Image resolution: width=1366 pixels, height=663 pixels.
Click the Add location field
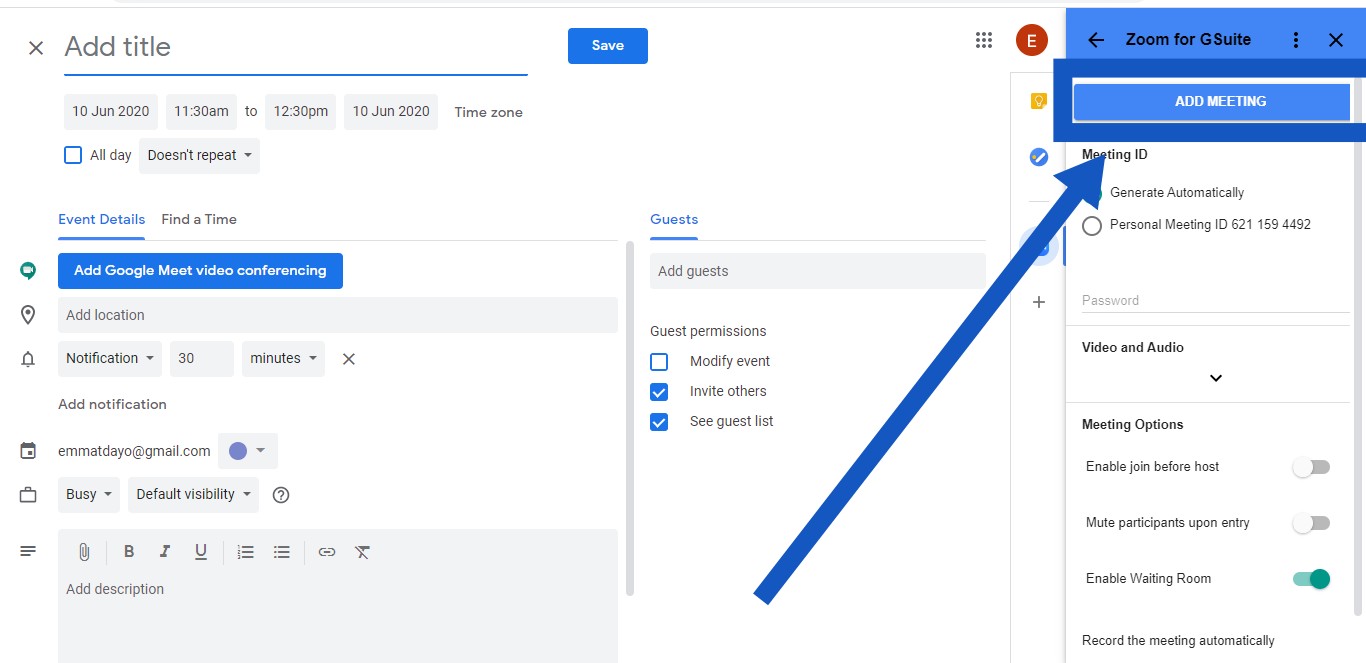click(338, 315)
